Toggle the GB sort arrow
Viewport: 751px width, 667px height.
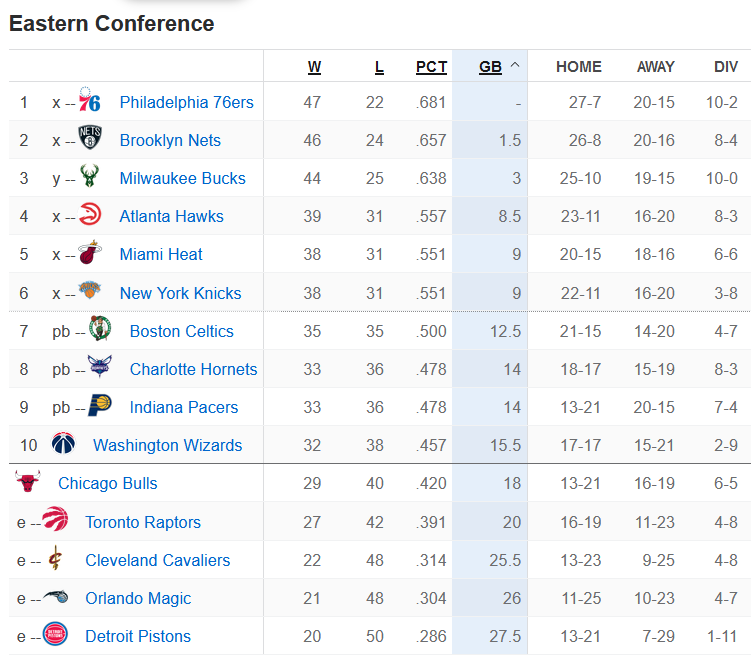point(515,65)
